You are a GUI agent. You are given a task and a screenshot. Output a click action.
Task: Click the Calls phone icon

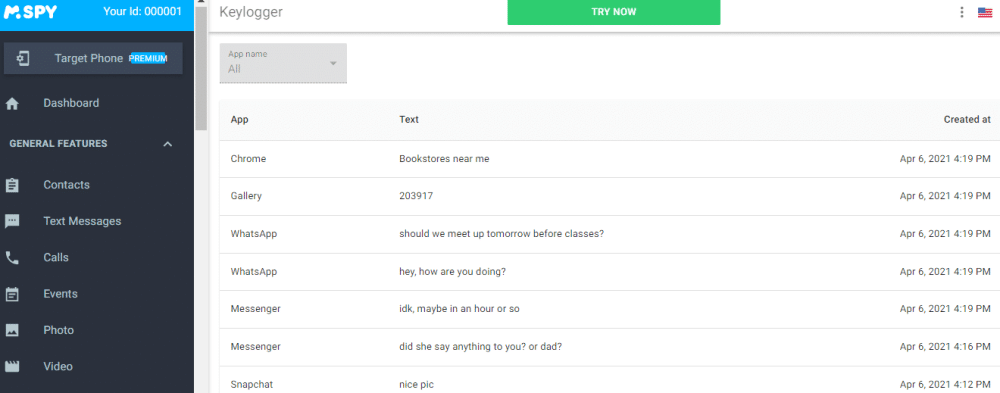[11, 258]
